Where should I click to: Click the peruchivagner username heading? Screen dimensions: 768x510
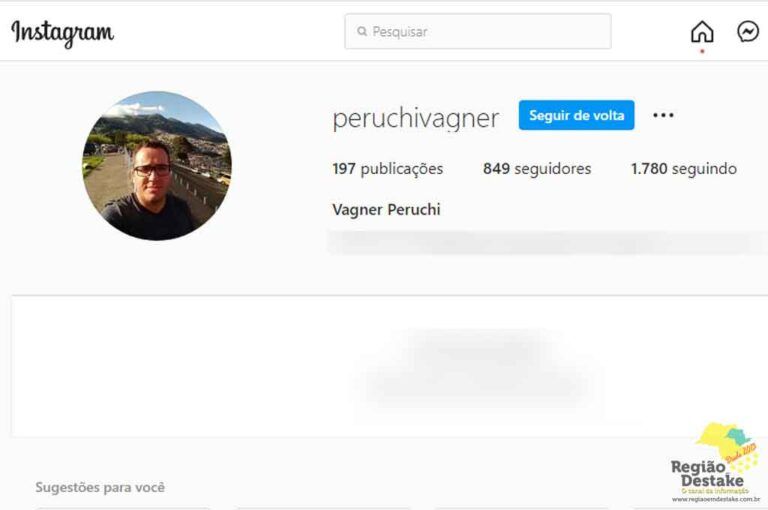click(x=415, y=118)
